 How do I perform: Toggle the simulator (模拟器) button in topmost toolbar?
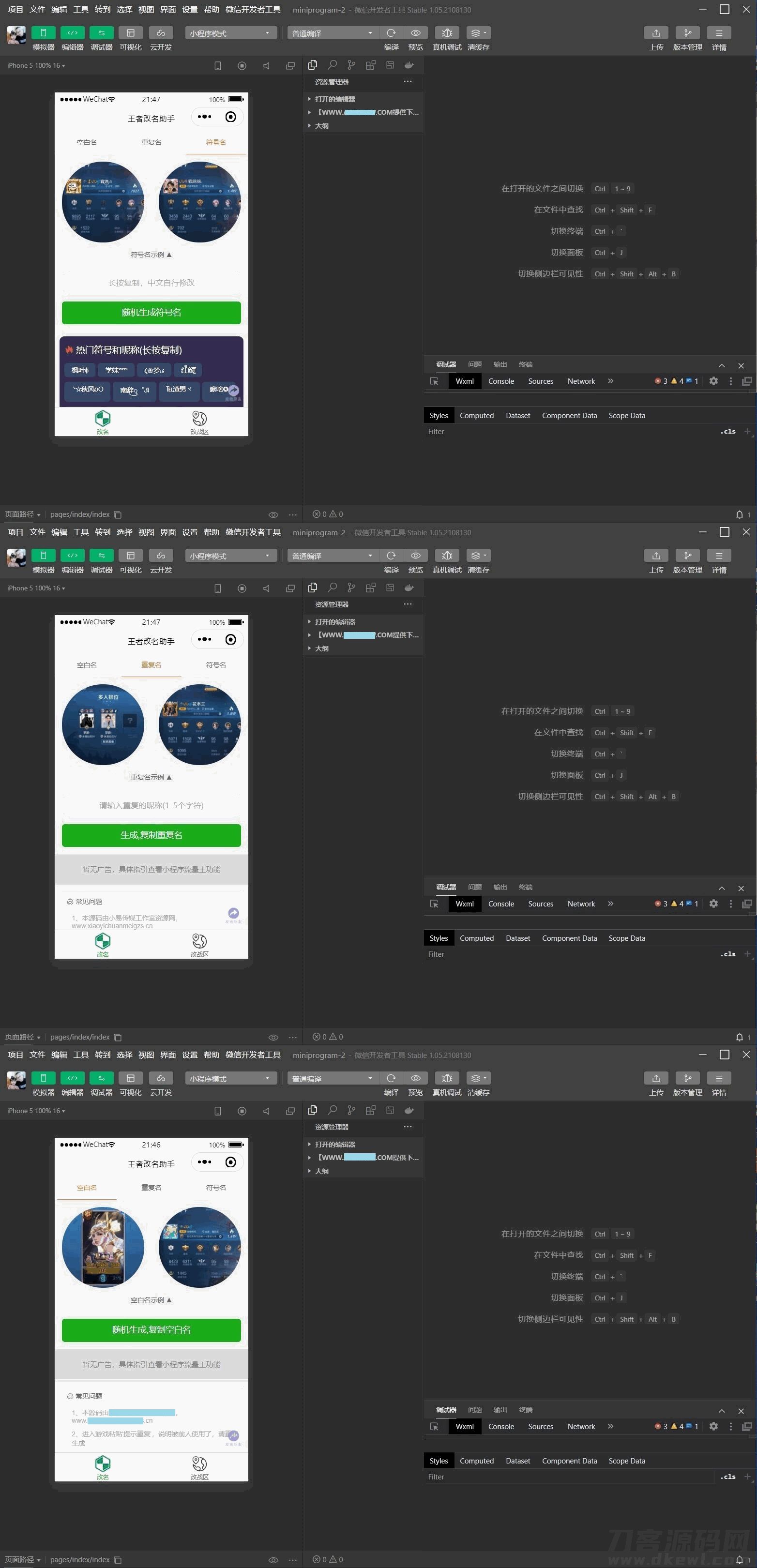click(43, 33)
